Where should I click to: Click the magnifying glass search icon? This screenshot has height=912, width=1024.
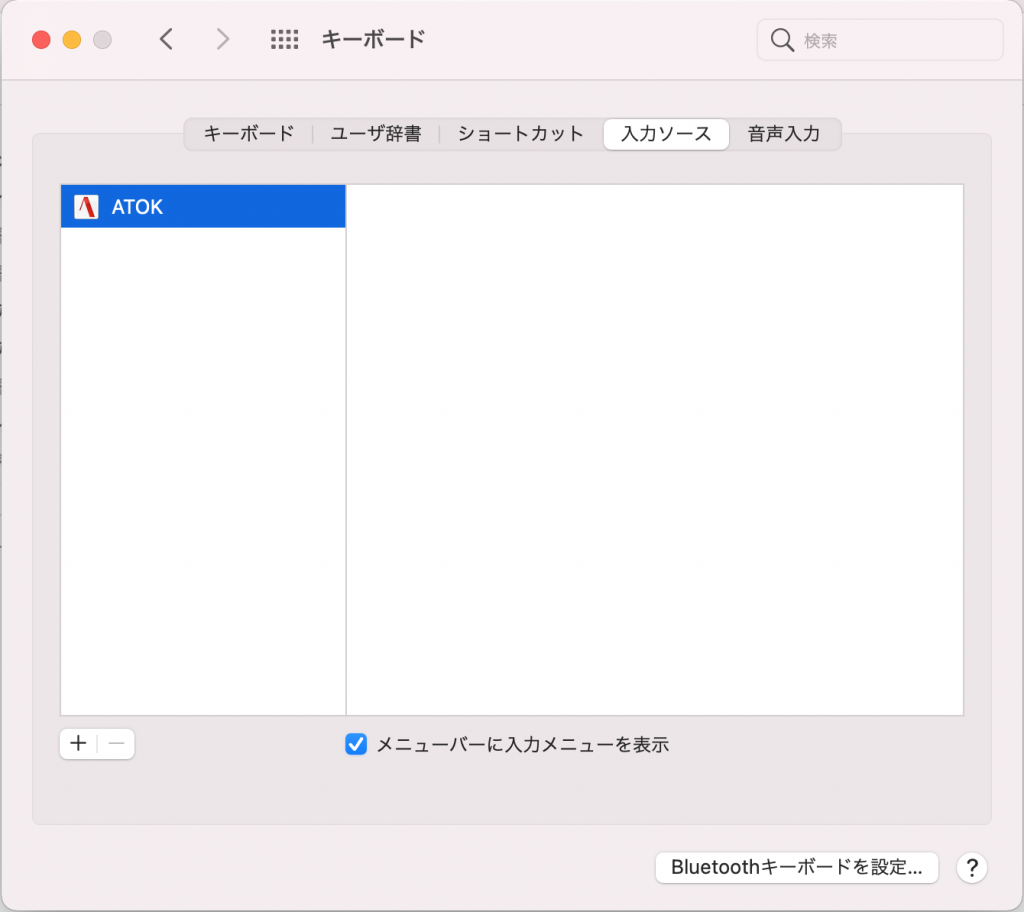(782, 41)
